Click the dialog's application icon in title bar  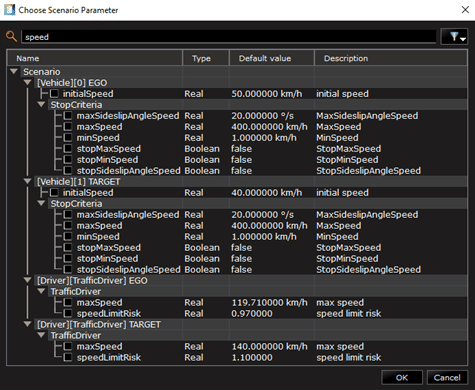coord(9,10)
